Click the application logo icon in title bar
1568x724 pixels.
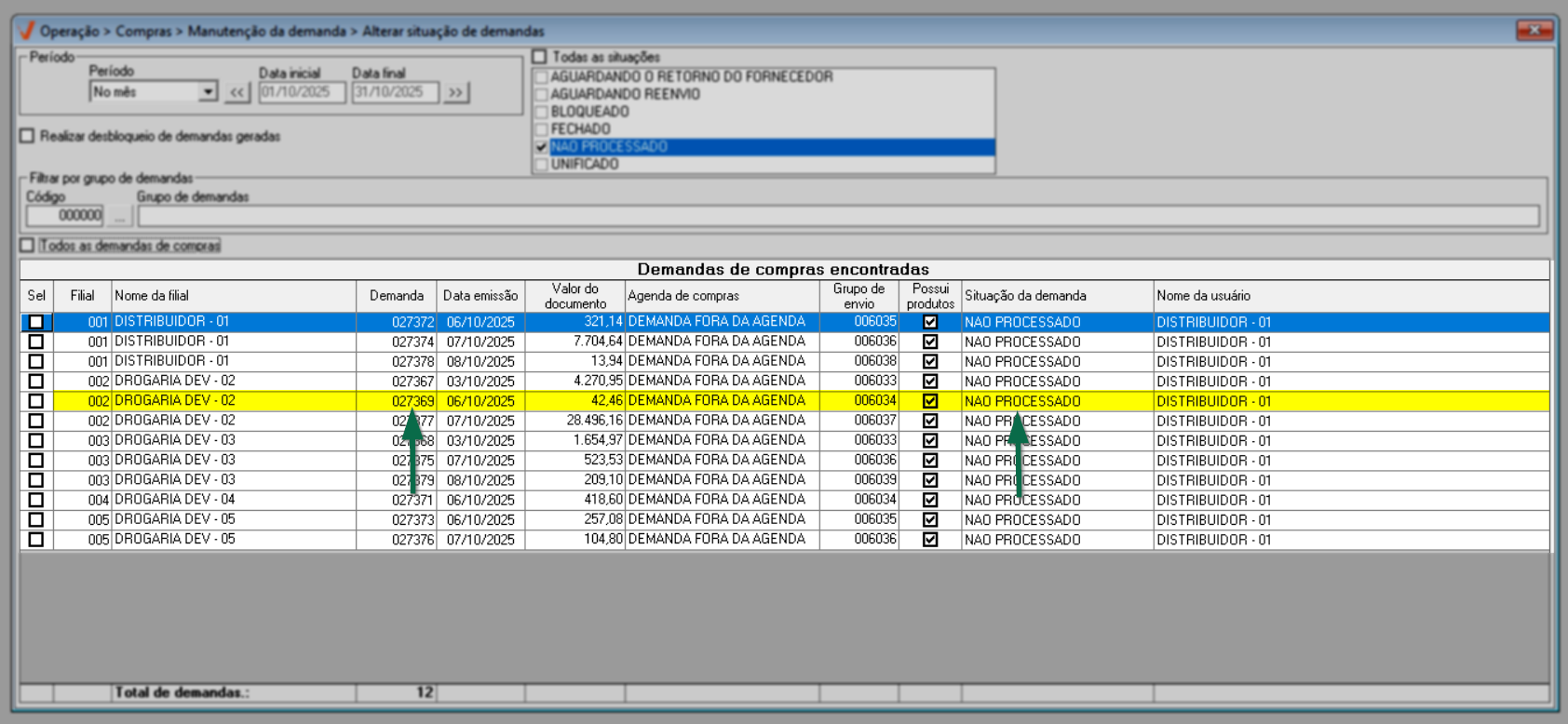pos(26,31)
